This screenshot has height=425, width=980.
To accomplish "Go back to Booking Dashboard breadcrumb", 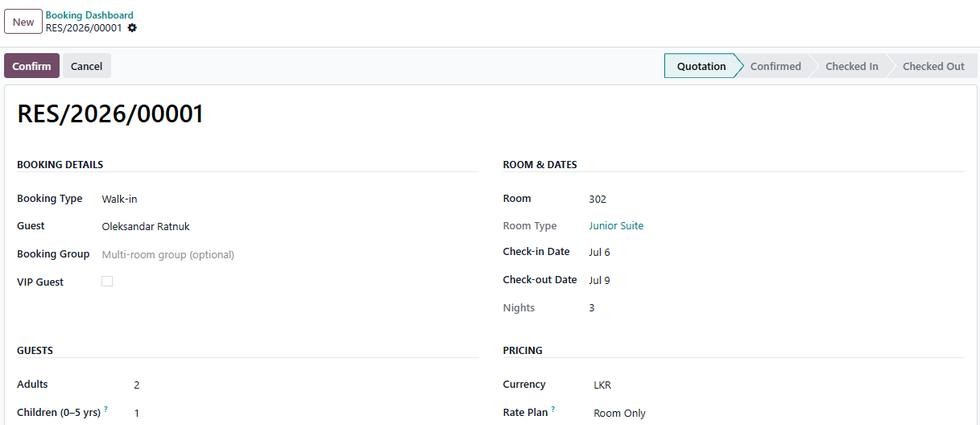I will pyautogui.click(x=89, y=15).
